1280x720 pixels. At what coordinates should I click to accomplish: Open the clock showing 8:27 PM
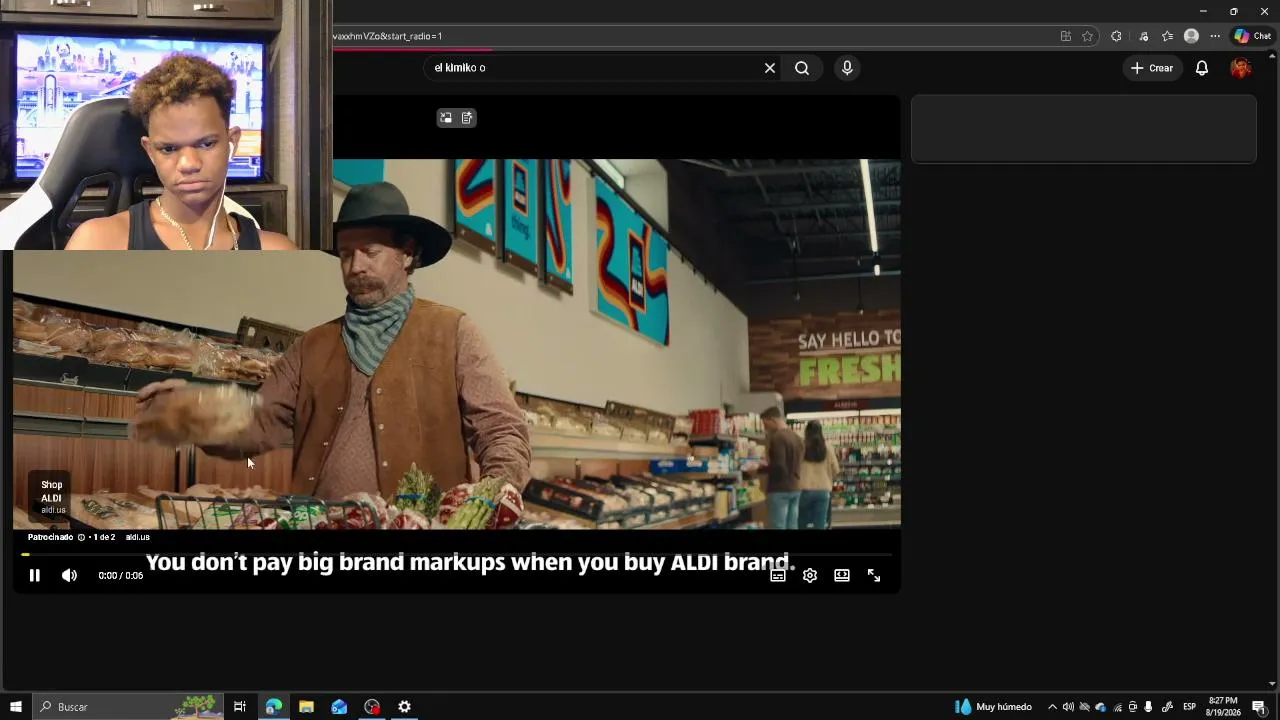(x=1223, y=707)
